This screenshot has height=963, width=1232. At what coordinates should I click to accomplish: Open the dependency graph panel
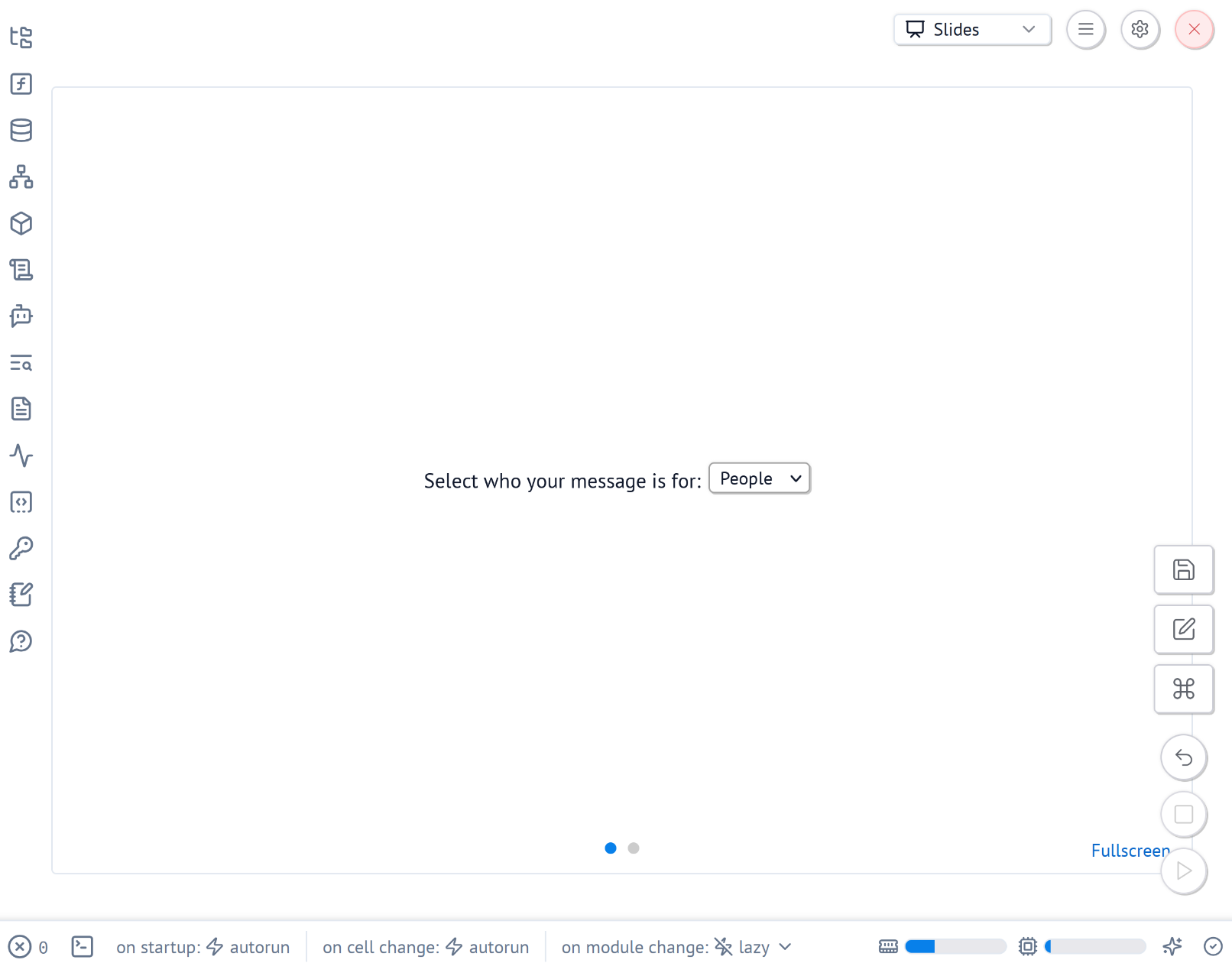tap(21, 177)
